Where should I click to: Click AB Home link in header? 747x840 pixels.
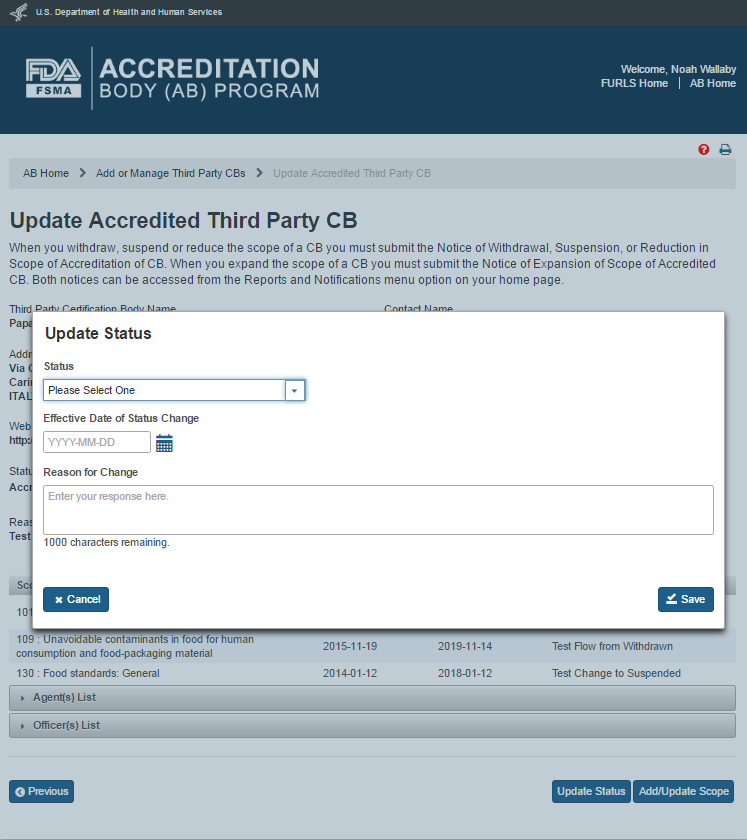tap(712, 83)
